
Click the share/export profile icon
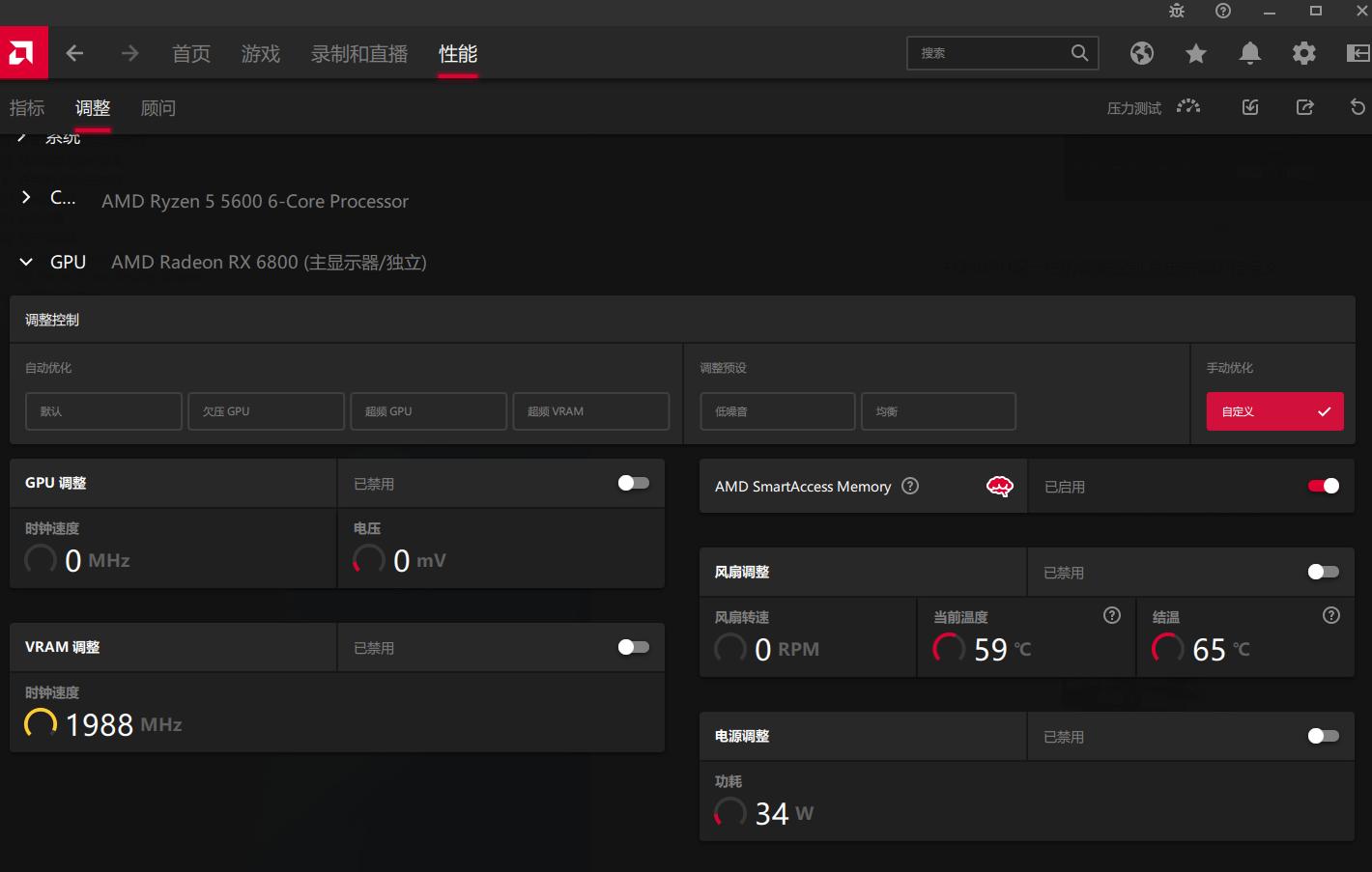click(x=1304, y=107)
